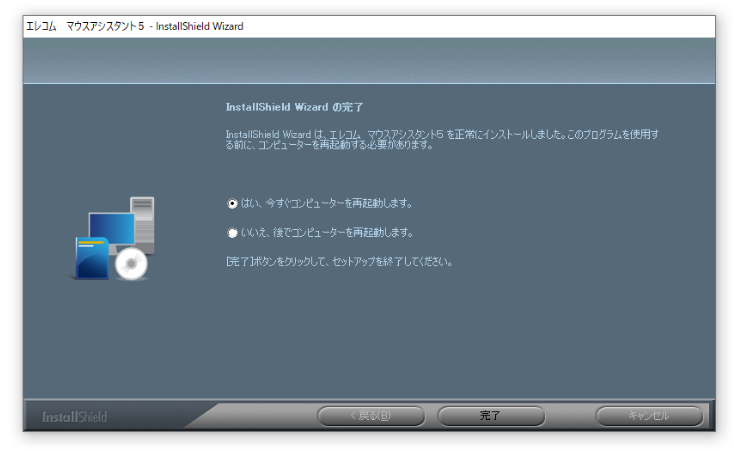The height and width of the screenshot is (451, 734).
Task: Click the 戻る(B) back button
Action: point(370,415)
